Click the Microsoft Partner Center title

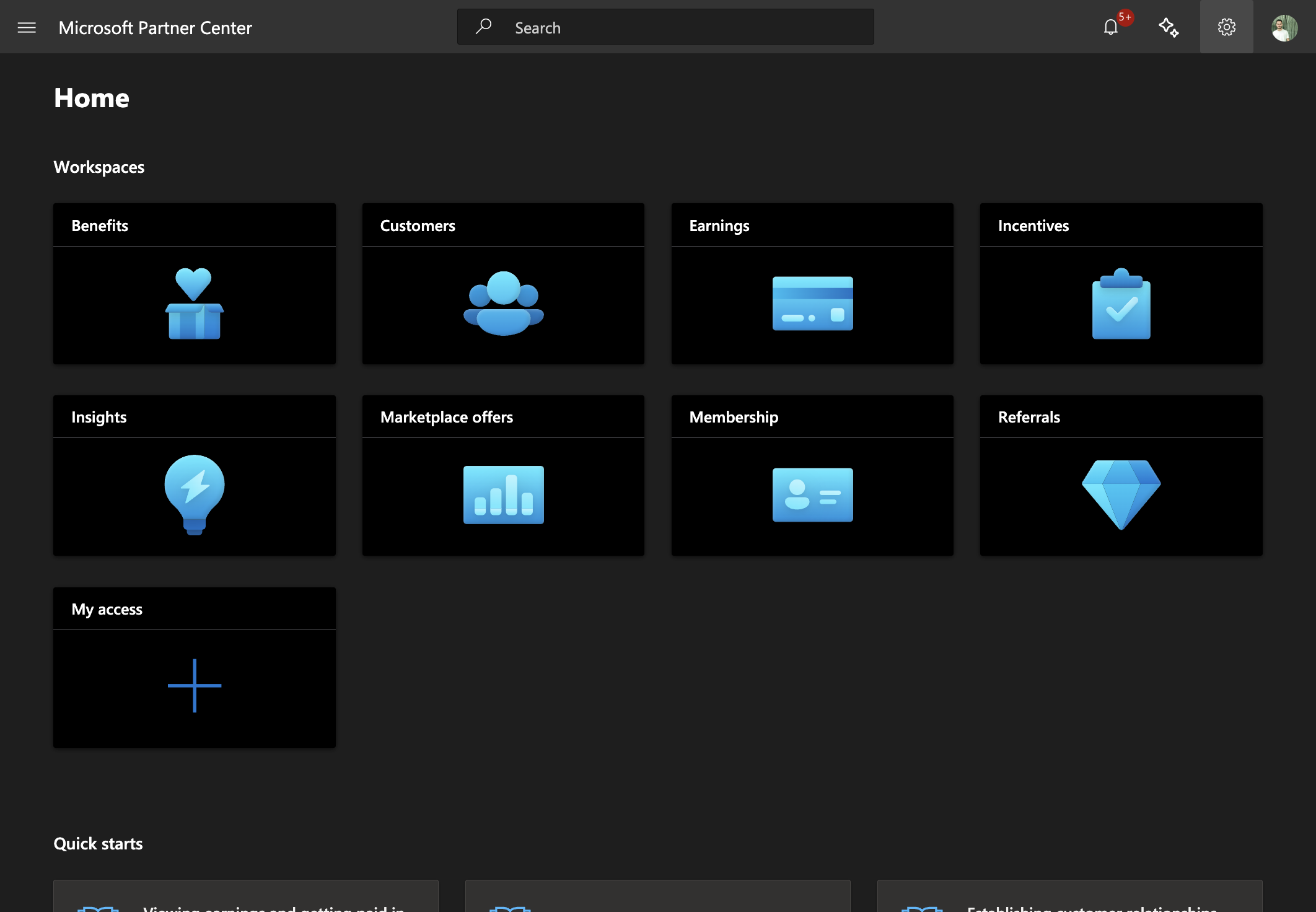[155, 28]
